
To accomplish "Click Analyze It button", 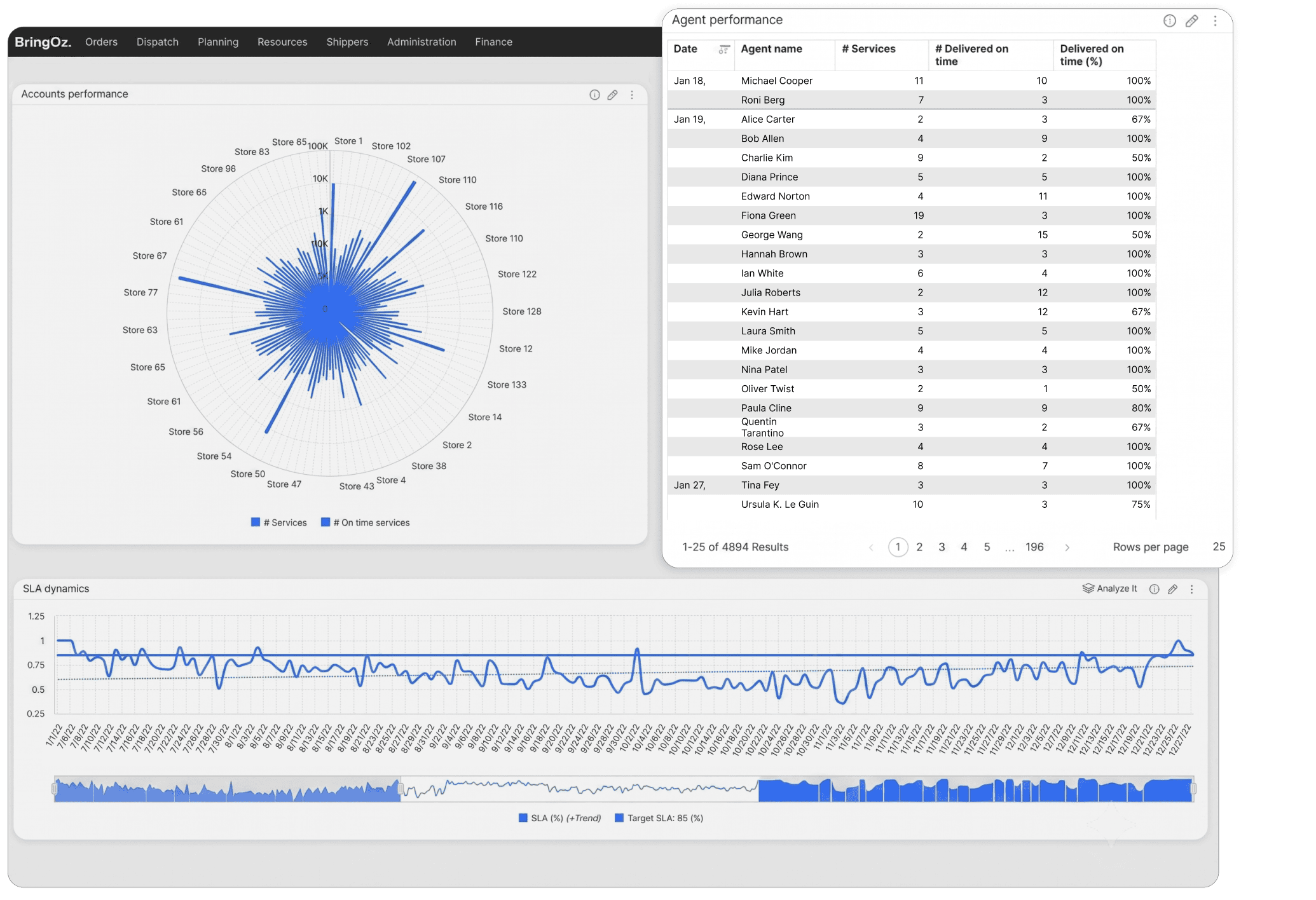I will coord(1110,589).
